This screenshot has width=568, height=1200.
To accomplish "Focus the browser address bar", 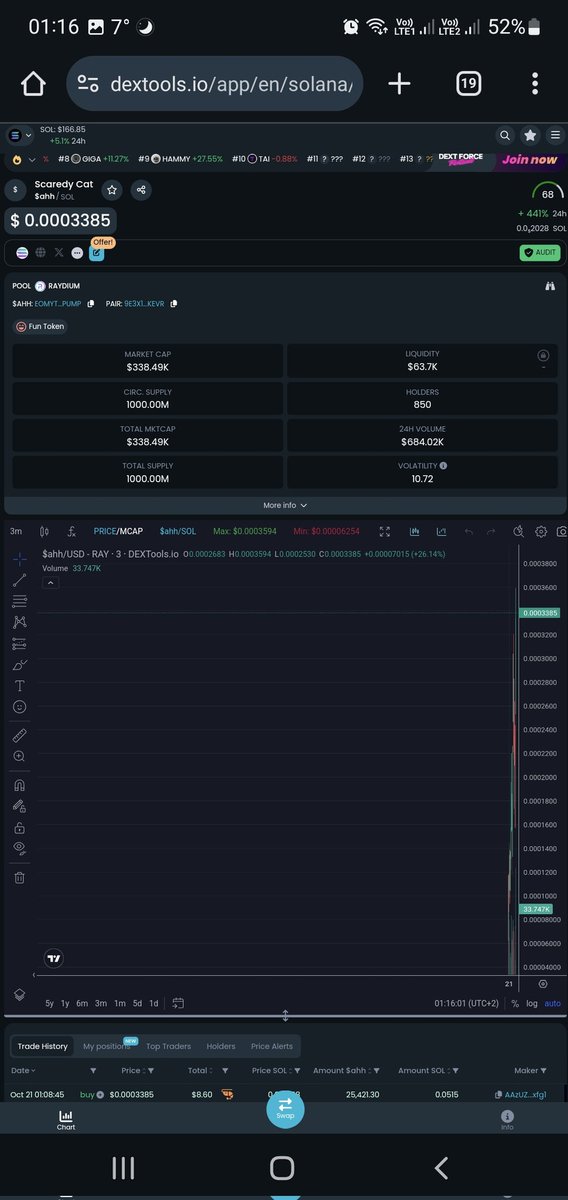I will click(214, 84).
